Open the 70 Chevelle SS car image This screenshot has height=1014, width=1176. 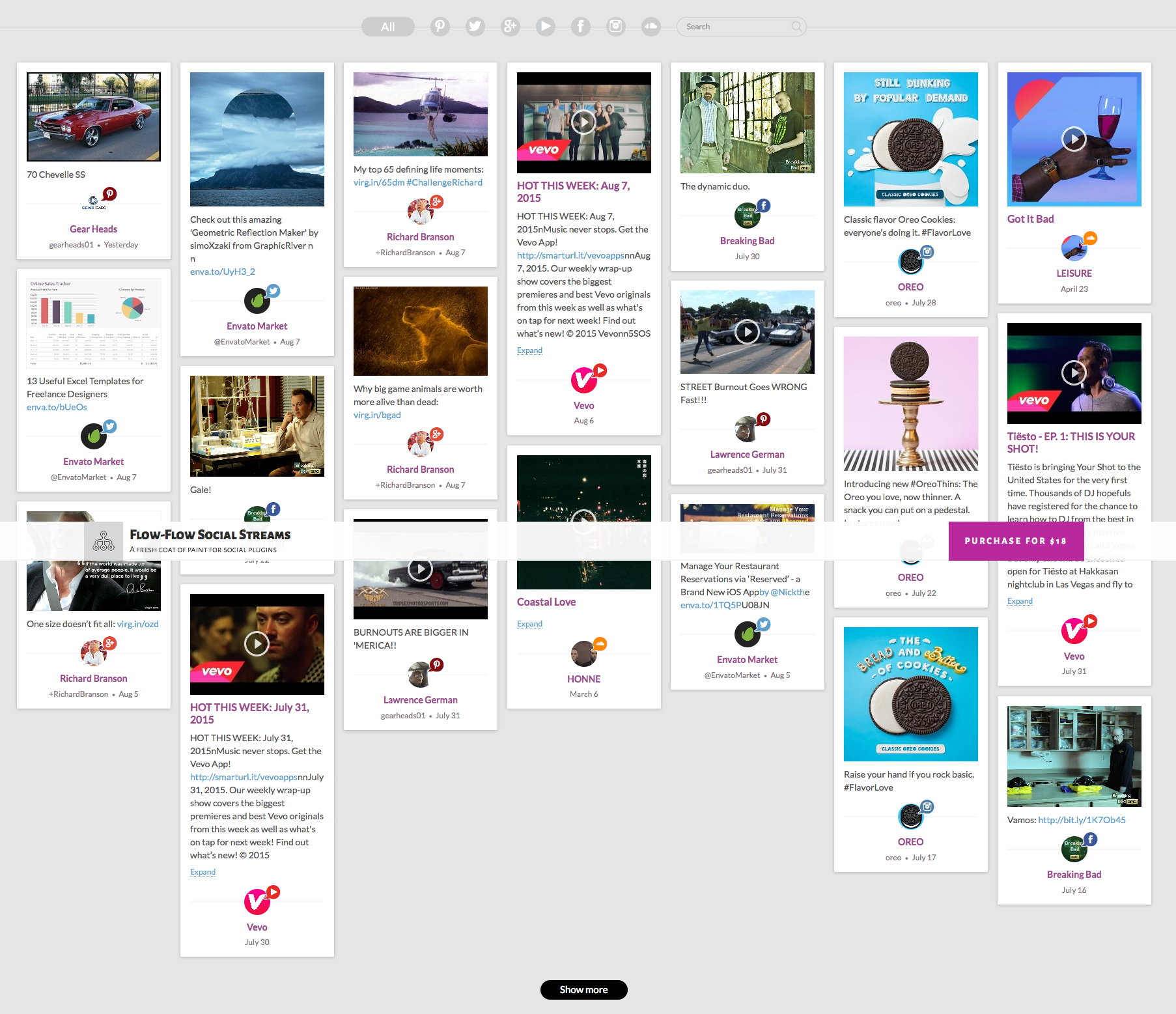pyautogui.click(x=94, y=117)
